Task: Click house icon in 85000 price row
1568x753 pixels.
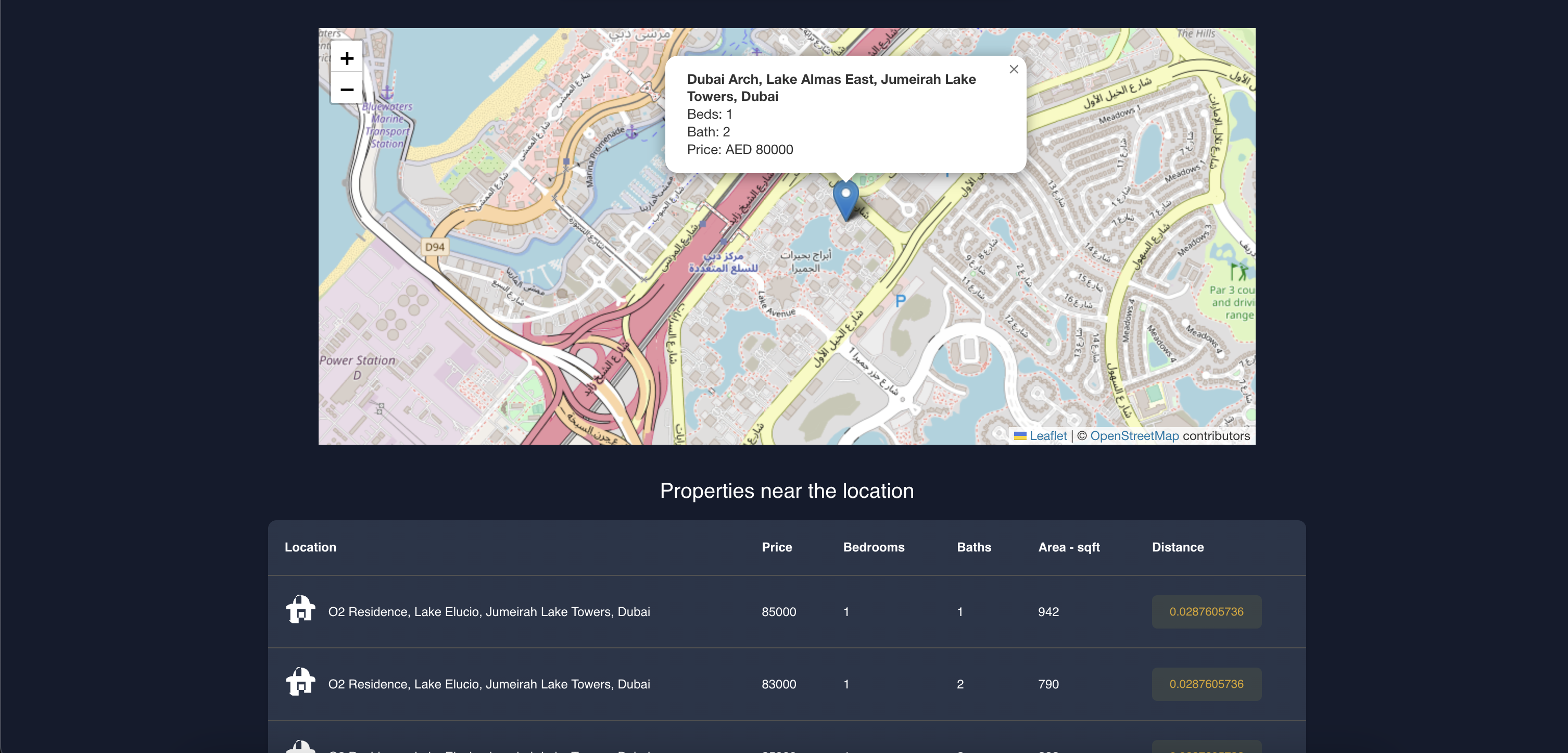Action: 301,609
